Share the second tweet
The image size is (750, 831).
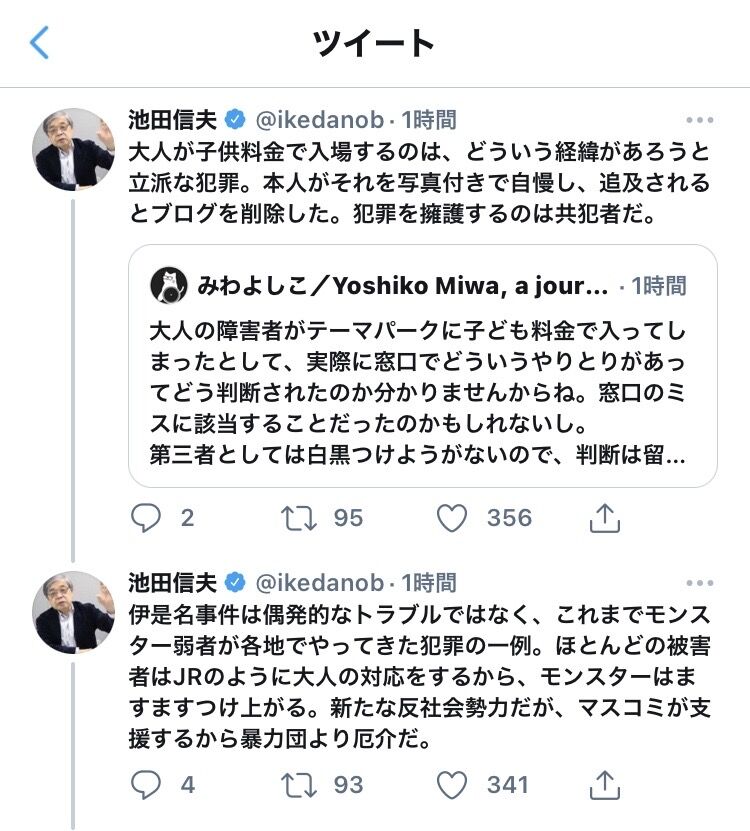[604, 784]
